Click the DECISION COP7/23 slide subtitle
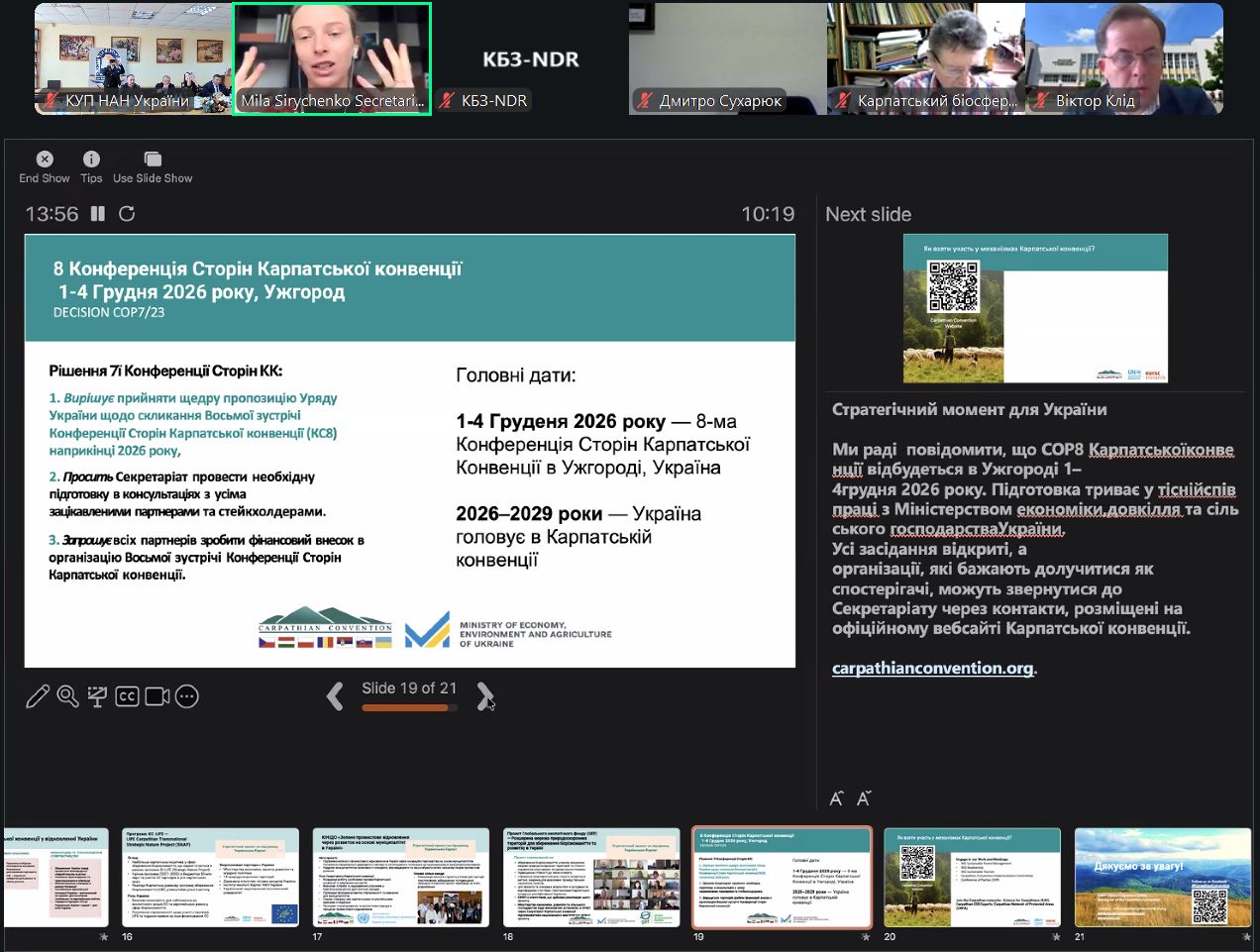1260x952 pixels. [x=109, y=312]
